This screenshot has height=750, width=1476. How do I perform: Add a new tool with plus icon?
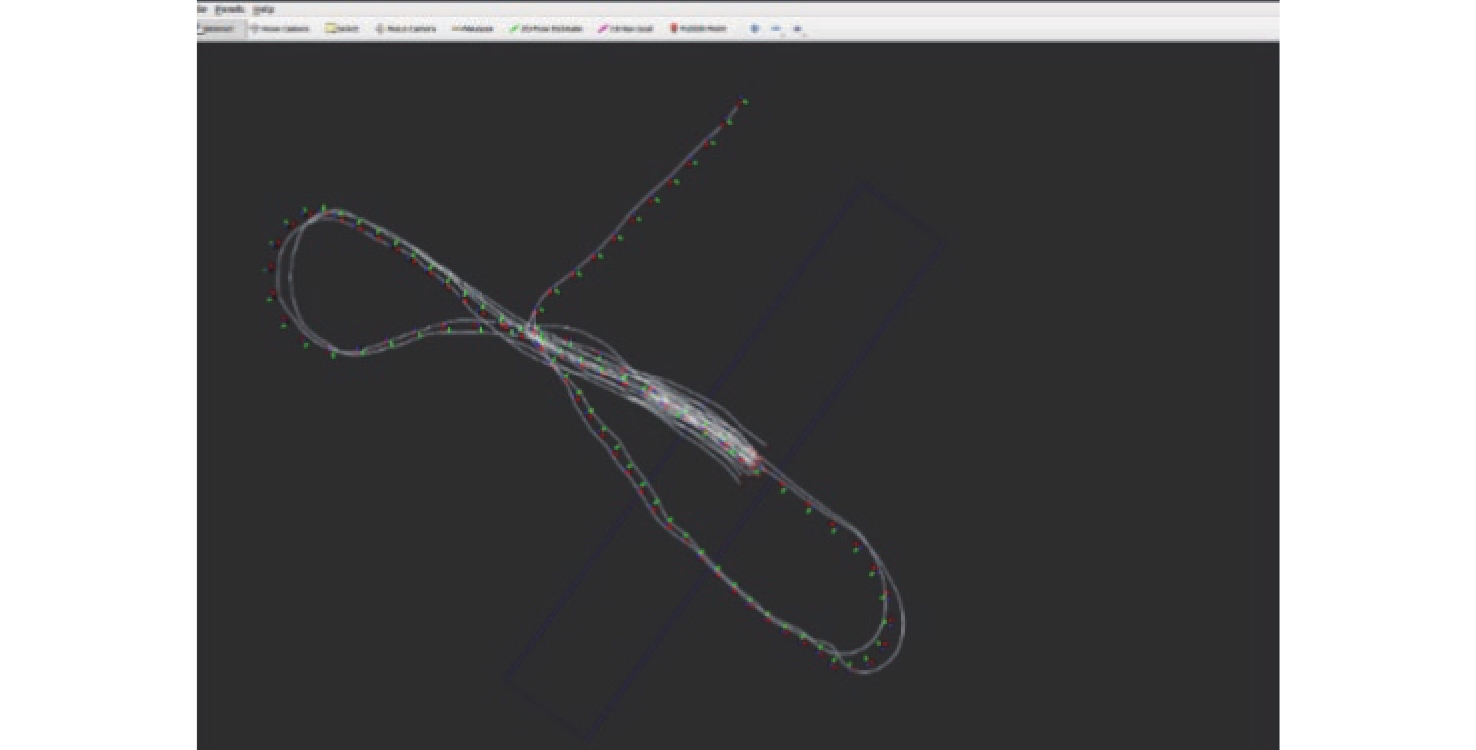755,29
